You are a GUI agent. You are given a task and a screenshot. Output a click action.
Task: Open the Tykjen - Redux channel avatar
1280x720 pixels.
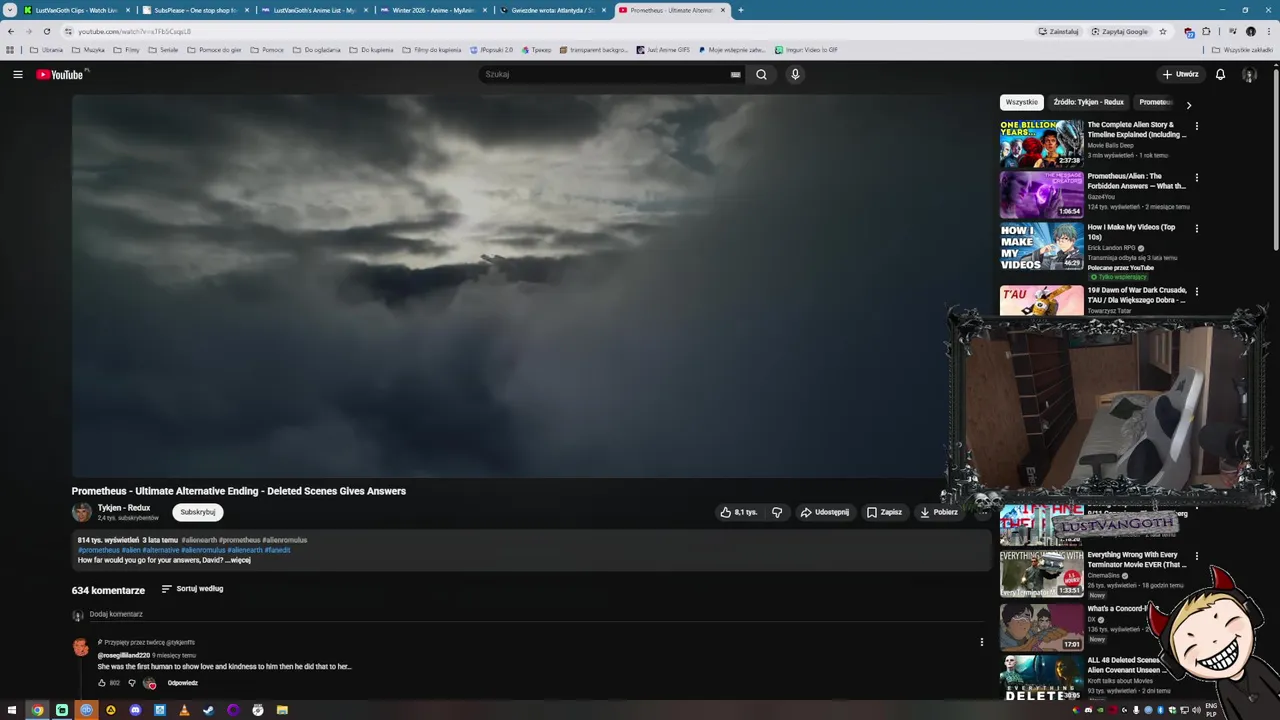click(x=82, y=512)
